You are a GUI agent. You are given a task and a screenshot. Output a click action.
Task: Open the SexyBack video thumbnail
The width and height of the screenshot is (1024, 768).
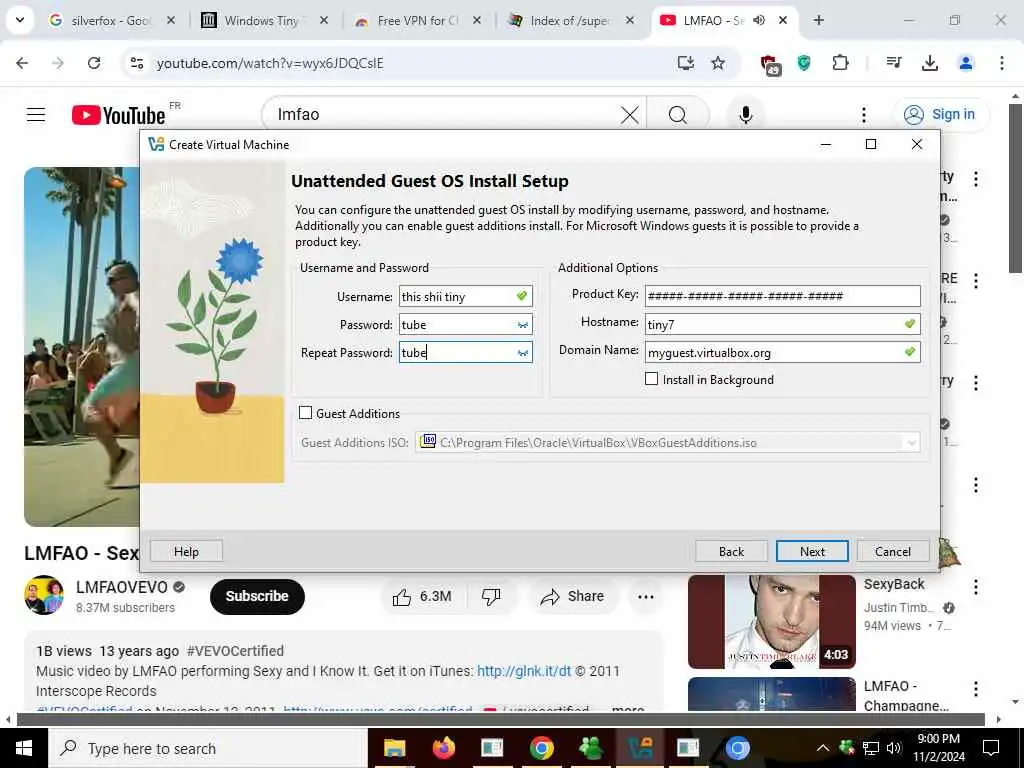point(771,621)
